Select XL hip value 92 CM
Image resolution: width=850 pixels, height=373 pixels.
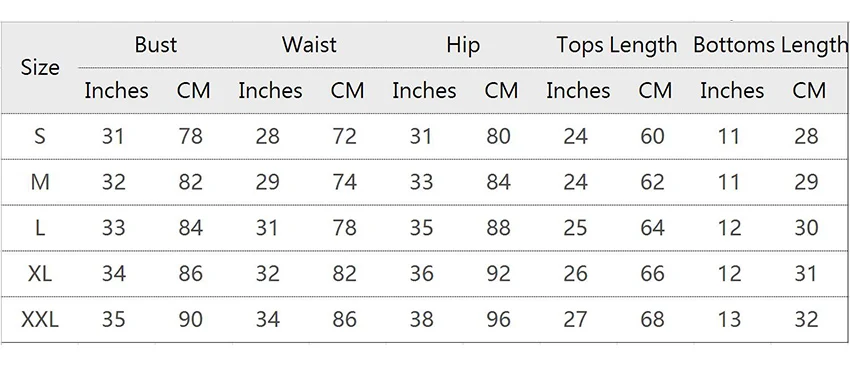coord(498,274)
